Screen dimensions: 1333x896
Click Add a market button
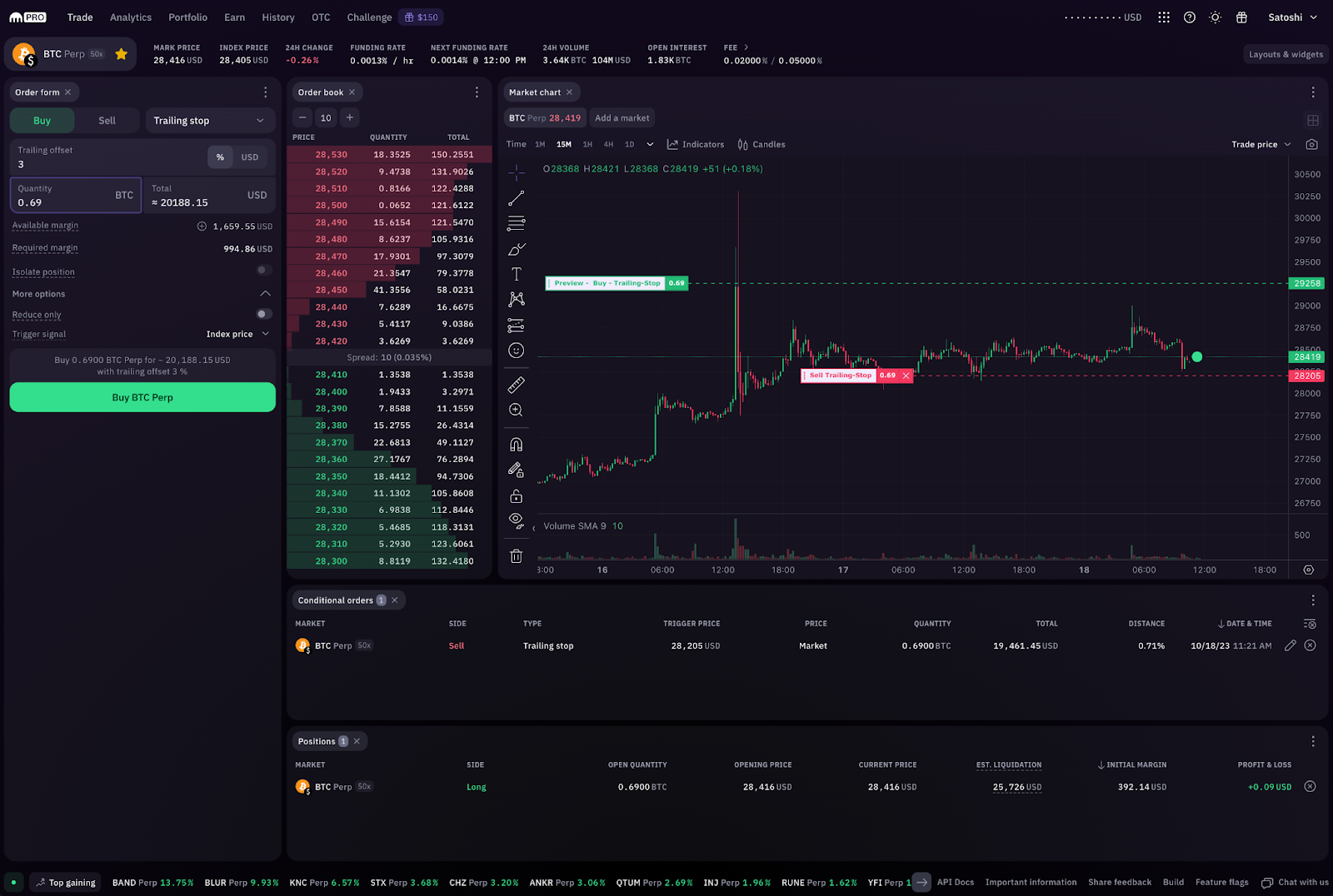(x=622, y=118)
